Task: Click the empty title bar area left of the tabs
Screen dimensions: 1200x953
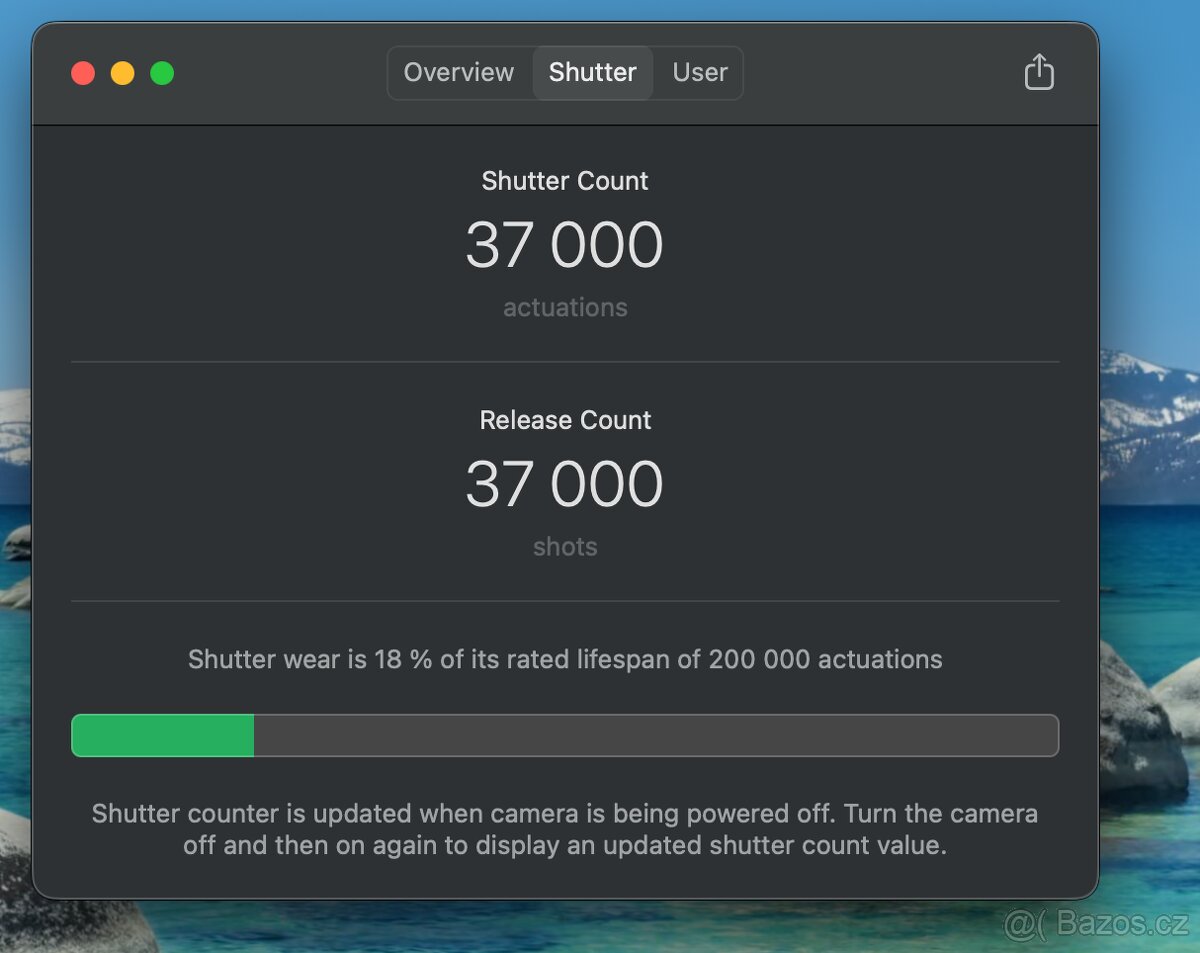Action: click(280, 73)
